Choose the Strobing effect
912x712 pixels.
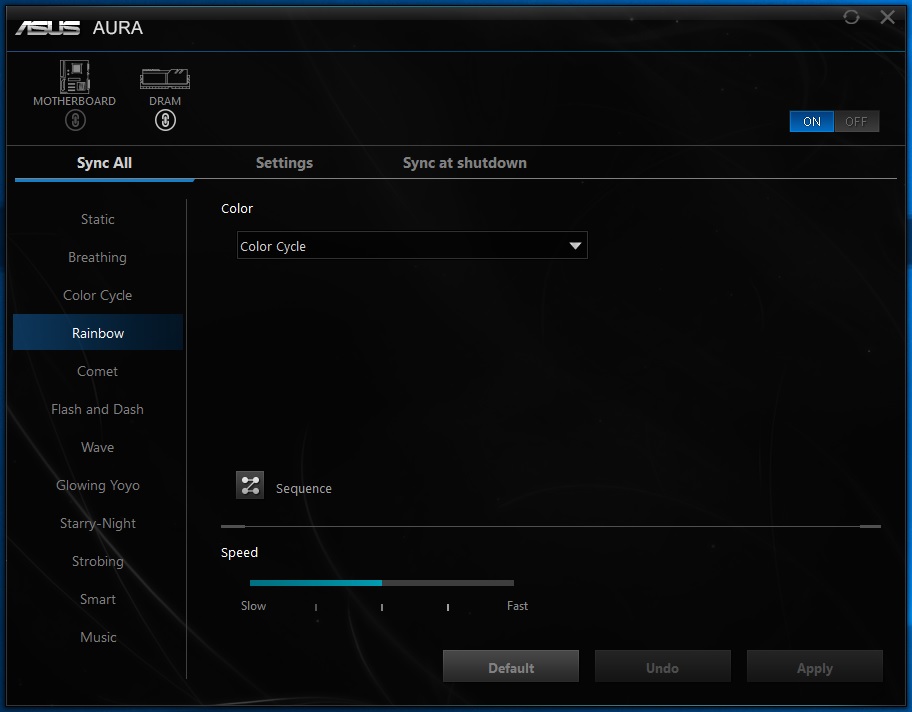point(98,561)
